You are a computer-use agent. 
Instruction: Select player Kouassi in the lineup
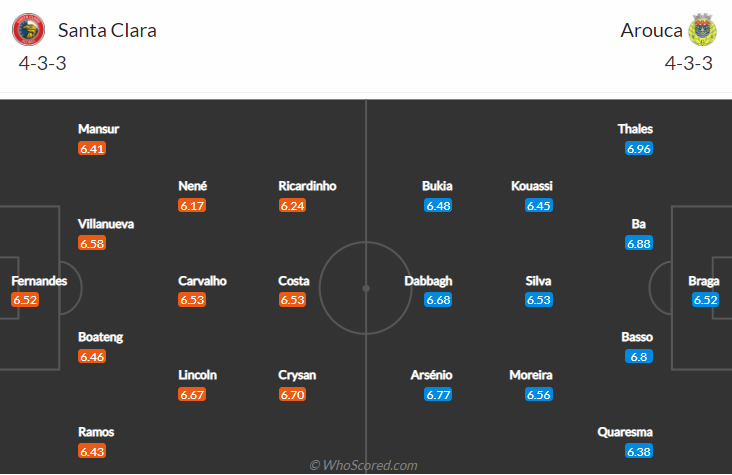pos(531,186)
